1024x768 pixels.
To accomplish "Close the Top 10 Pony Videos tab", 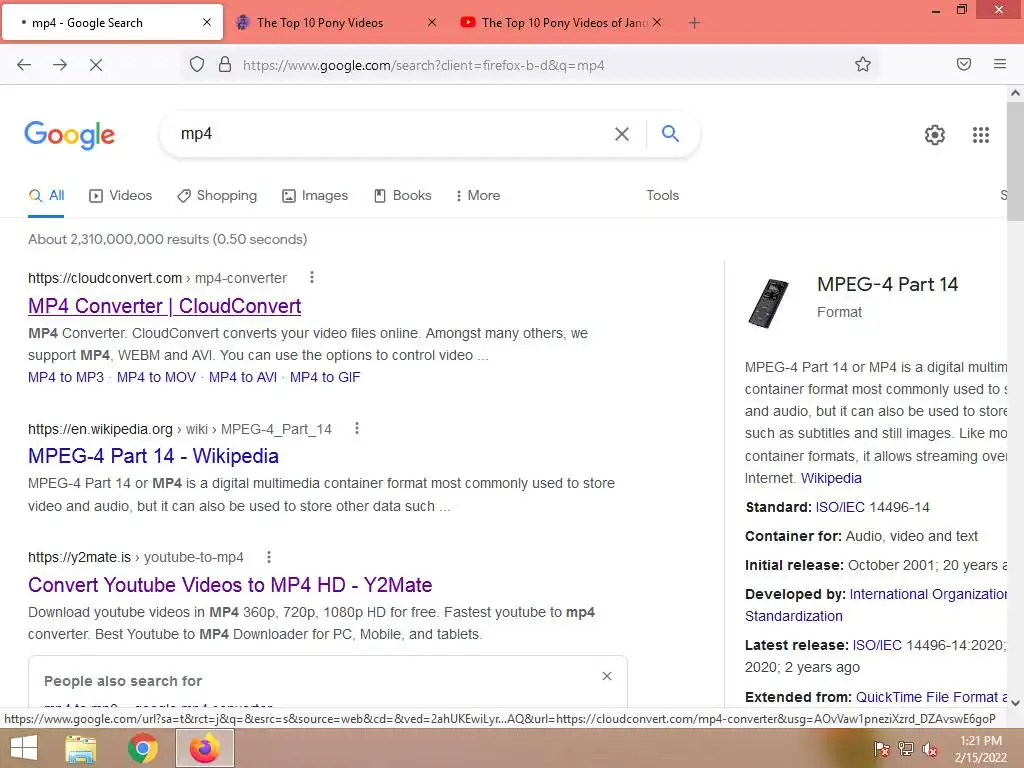I will (x=432, y=22).
